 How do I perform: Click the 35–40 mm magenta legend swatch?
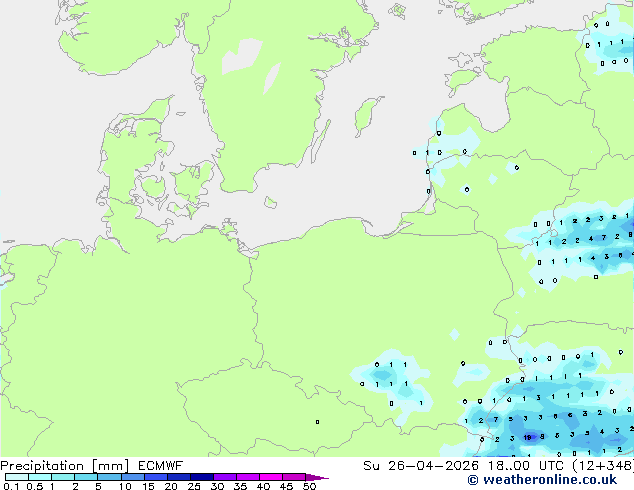pyautogui.click(x=248, y=477)
